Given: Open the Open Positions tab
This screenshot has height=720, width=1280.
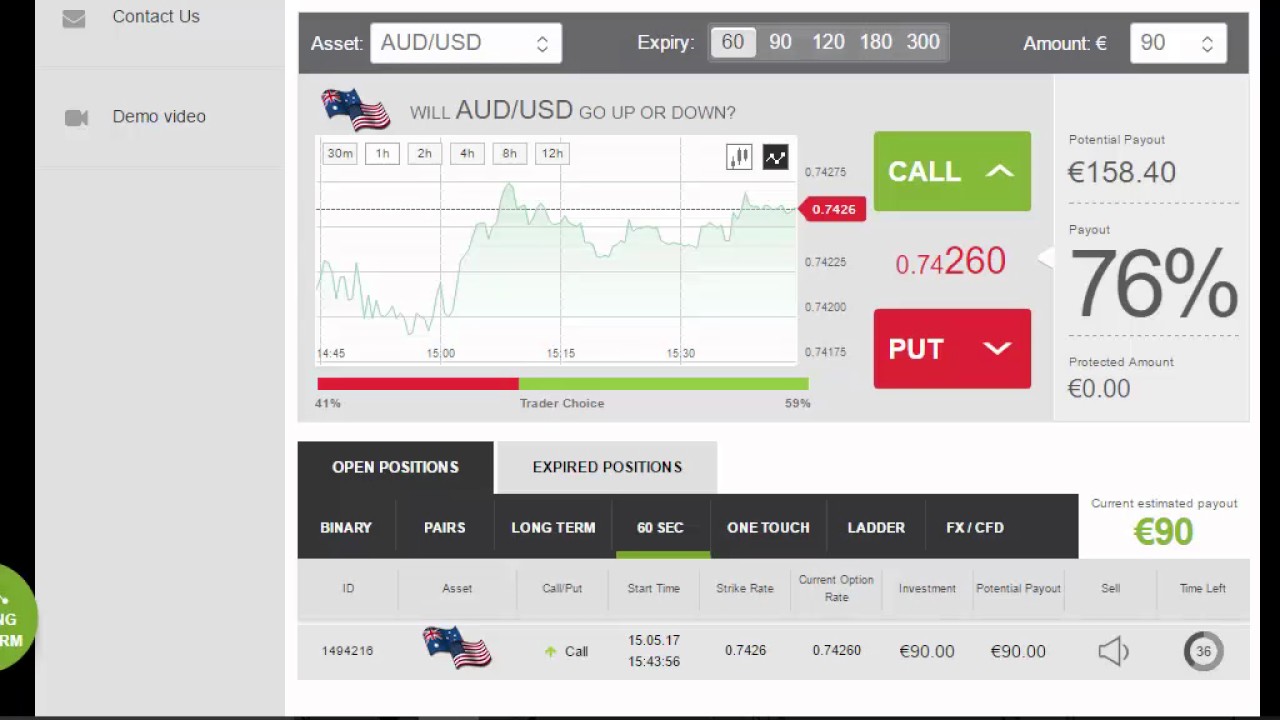Looking at the screenshot, I should [395, 467].
